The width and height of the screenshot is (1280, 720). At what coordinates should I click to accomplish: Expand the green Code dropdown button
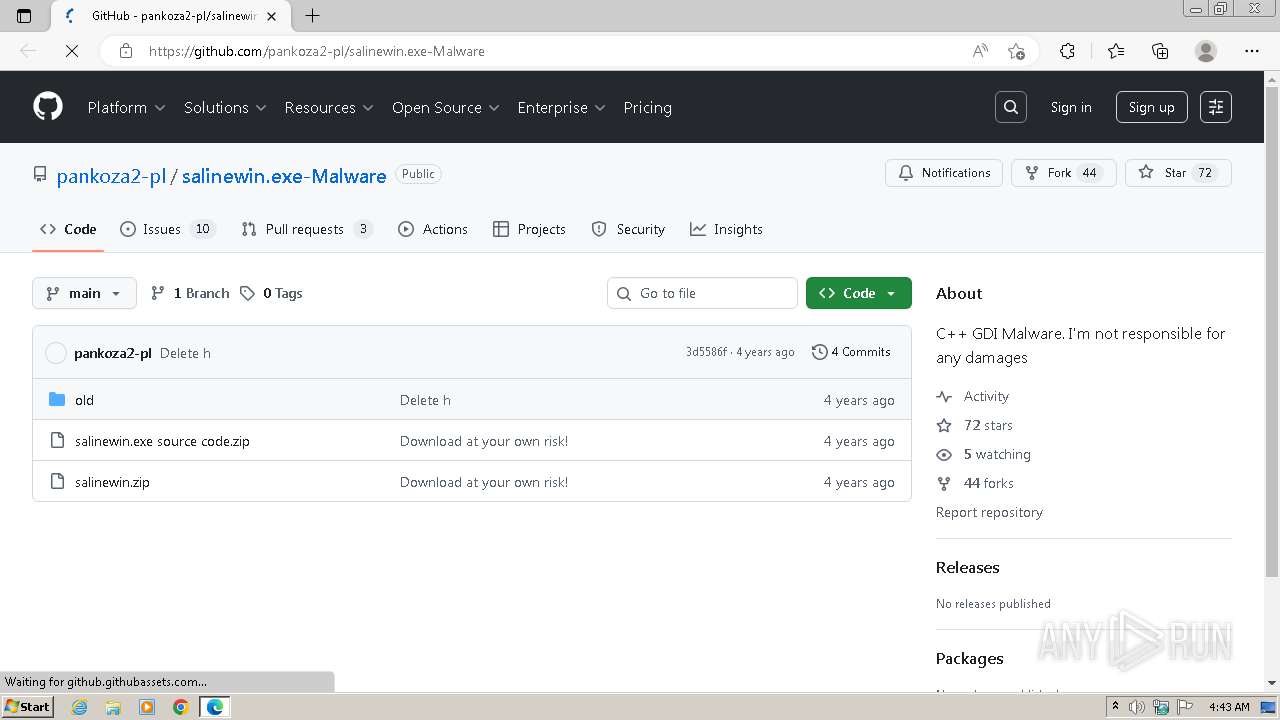[x=859, y=293]
